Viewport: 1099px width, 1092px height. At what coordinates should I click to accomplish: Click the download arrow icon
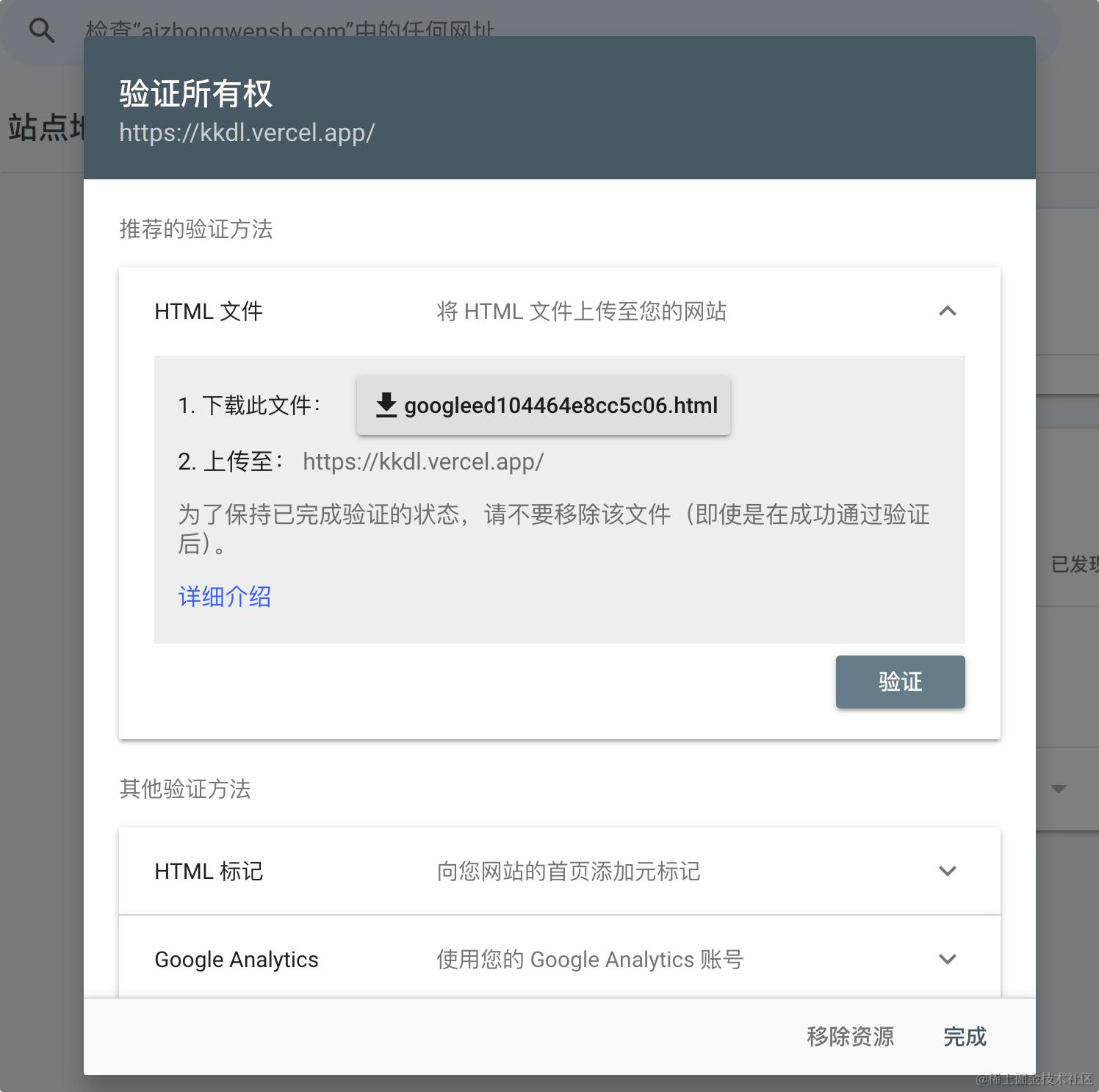386,405
